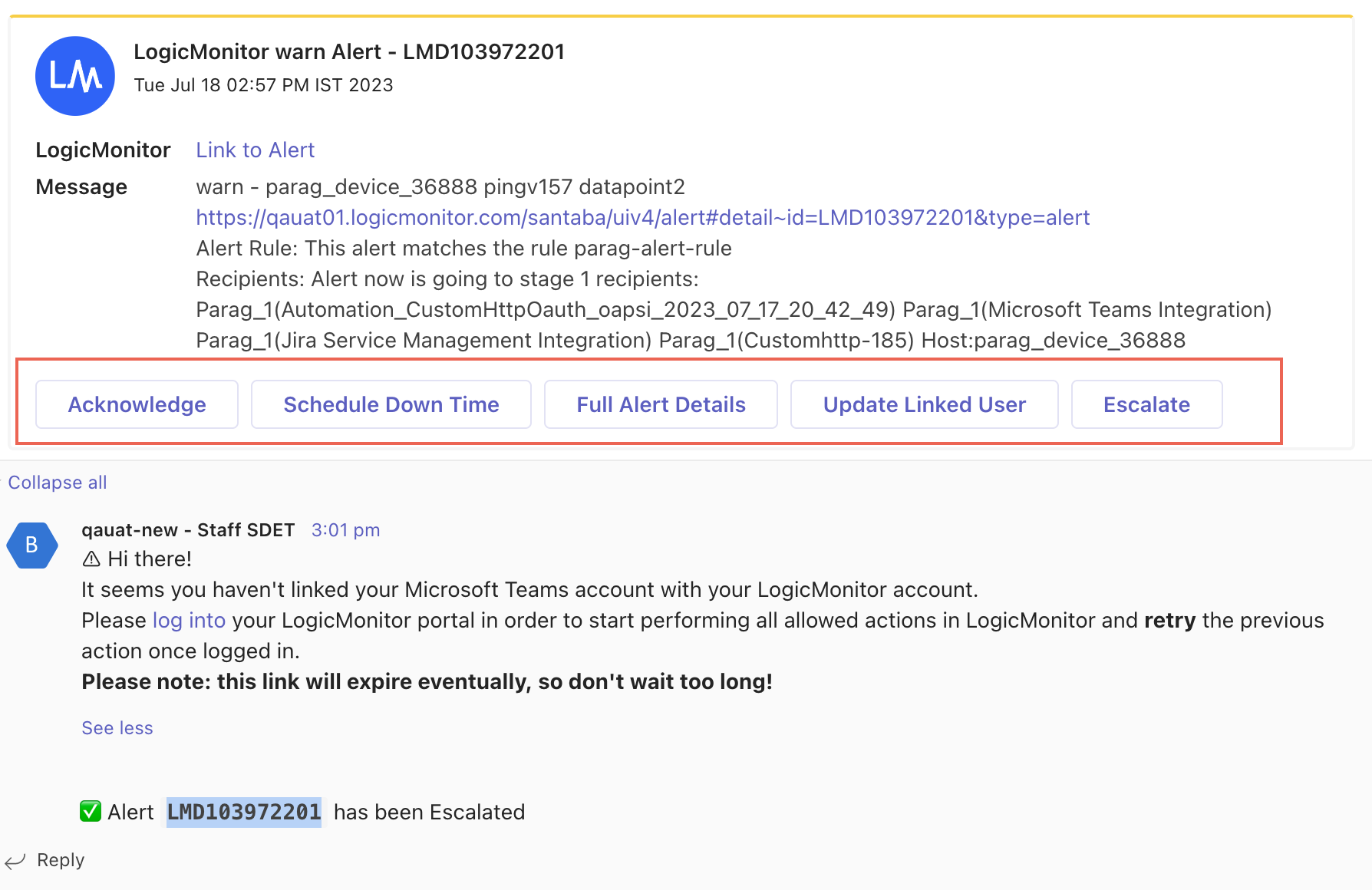Collapse all replies in the thread

coord(57,483)
